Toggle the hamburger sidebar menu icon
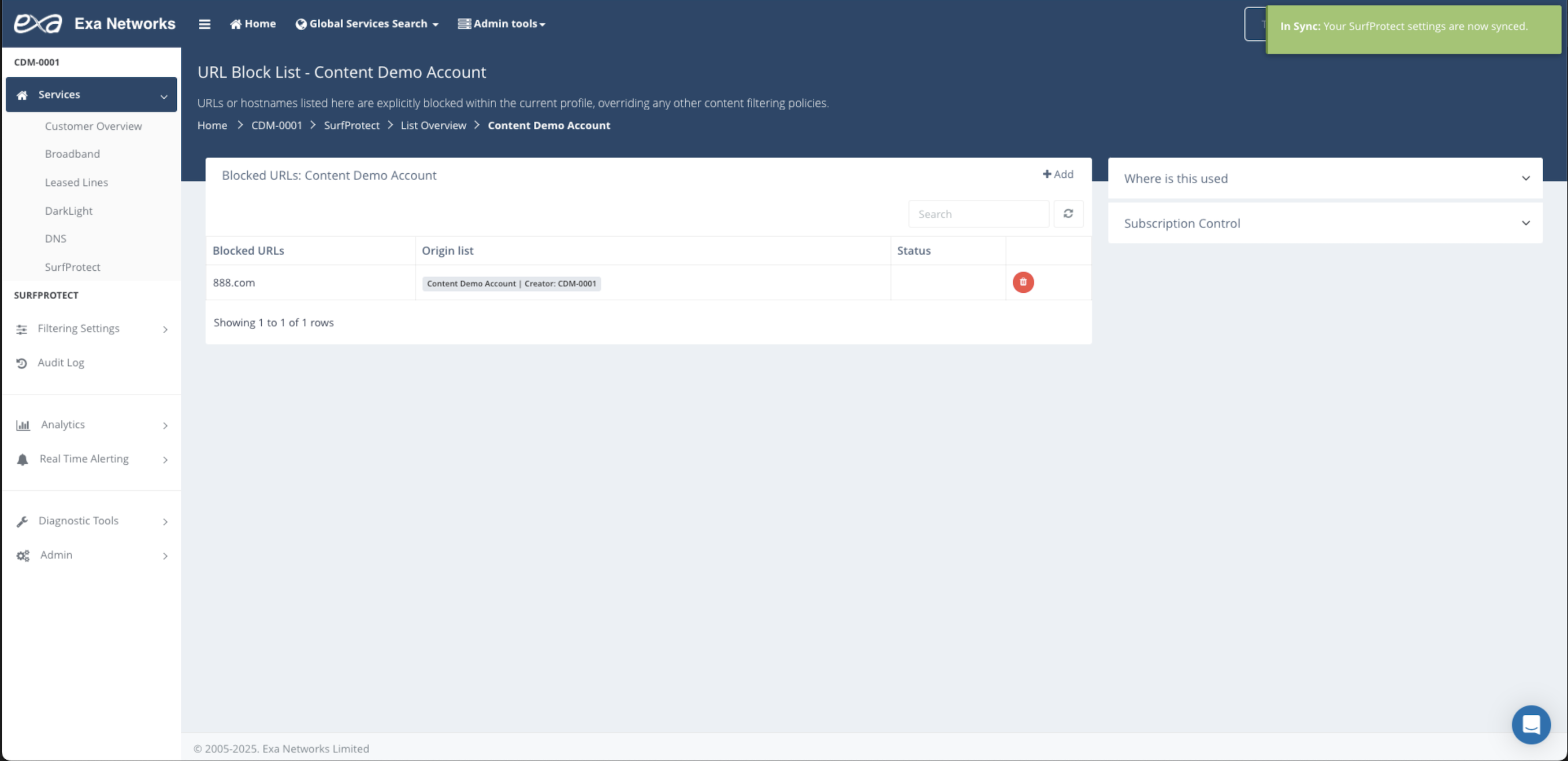 [205, 24]
